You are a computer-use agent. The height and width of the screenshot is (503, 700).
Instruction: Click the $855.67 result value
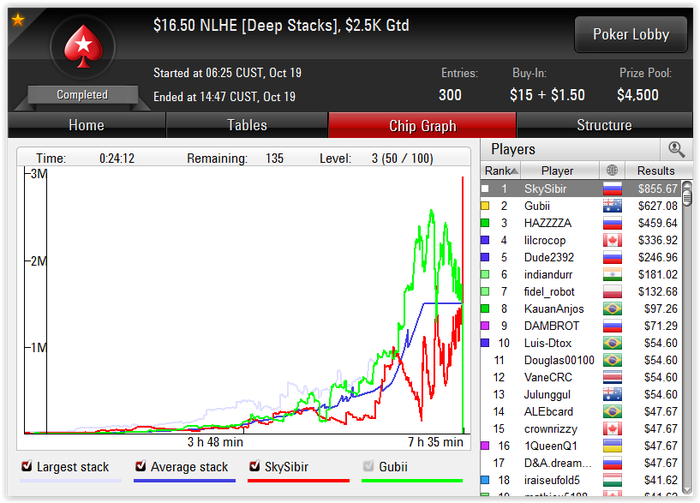point(658,189)
